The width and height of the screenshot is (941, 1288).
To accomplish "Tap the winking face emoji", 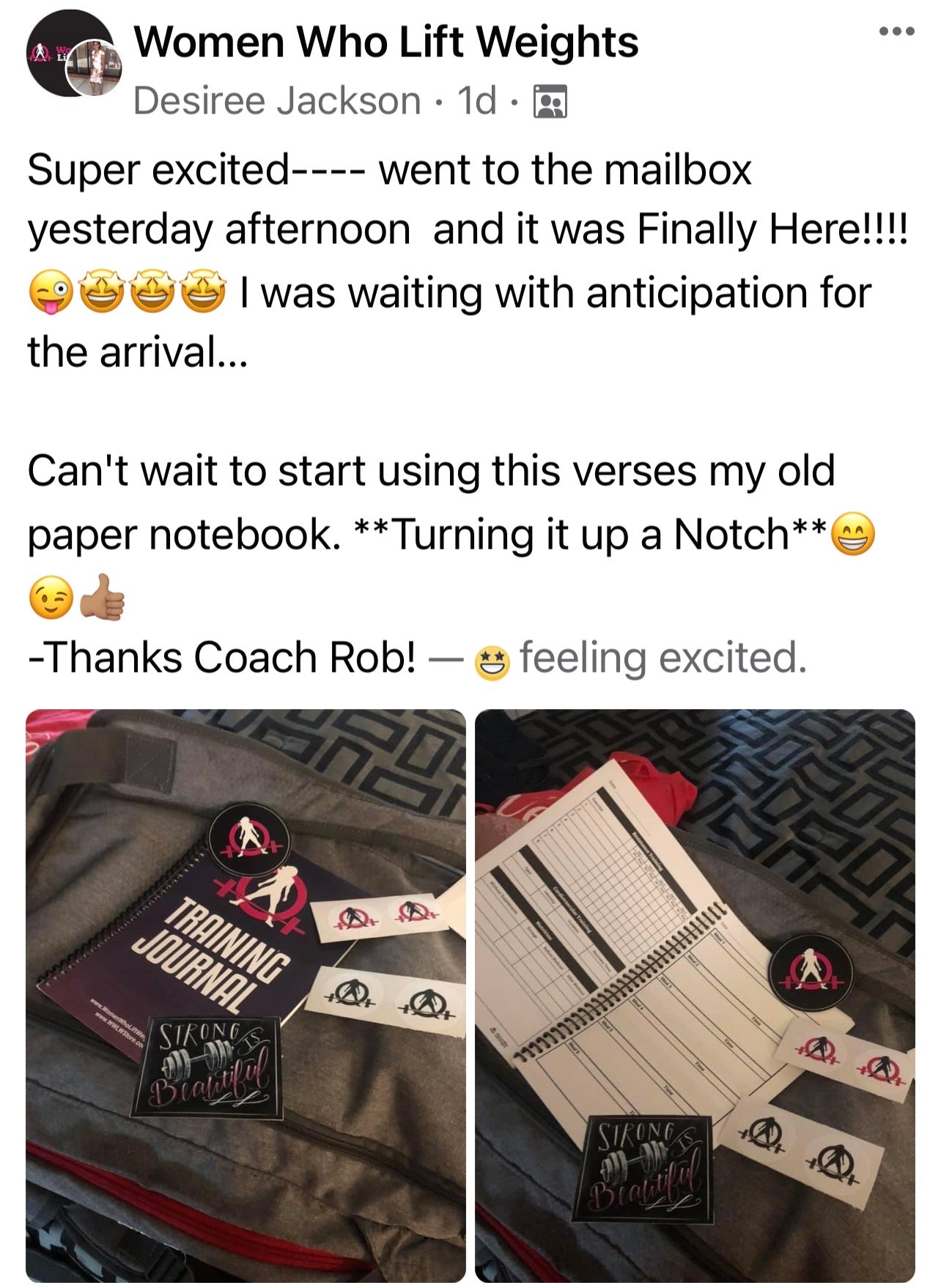I will pyautogui.click(x=48, y=599).
